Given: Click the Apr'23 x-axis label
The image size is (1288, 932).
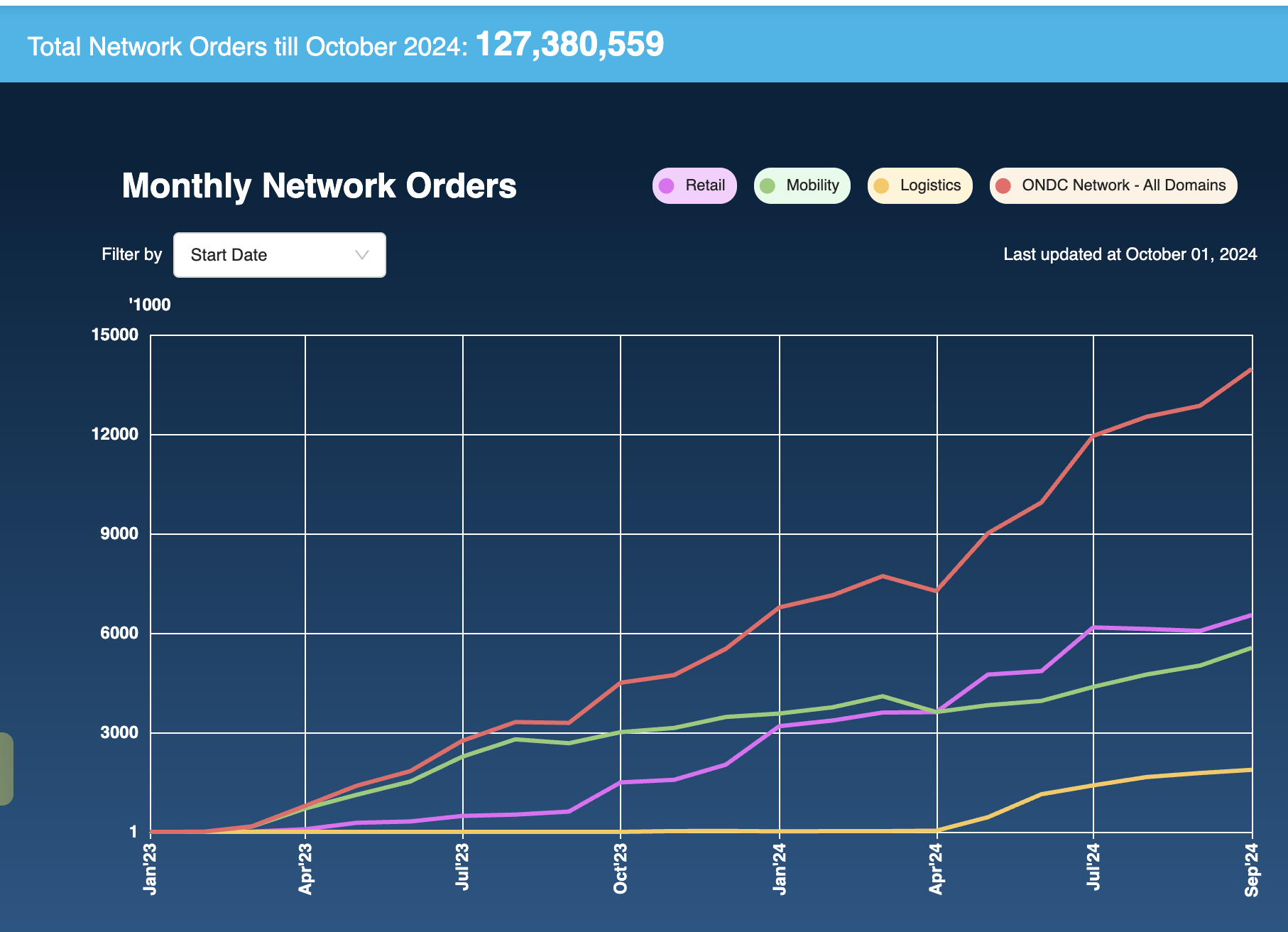Looking at the screenshot, I should [x=305, y=869].
